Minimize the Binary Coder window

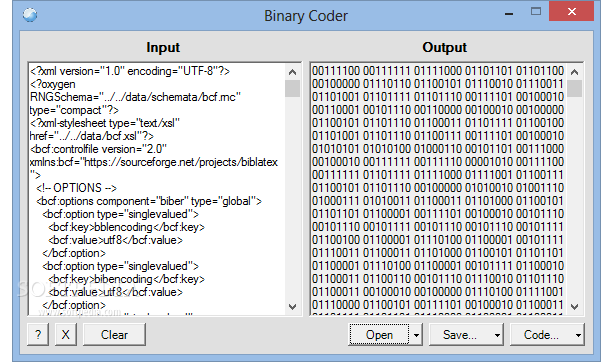click(x=509, y=13)
